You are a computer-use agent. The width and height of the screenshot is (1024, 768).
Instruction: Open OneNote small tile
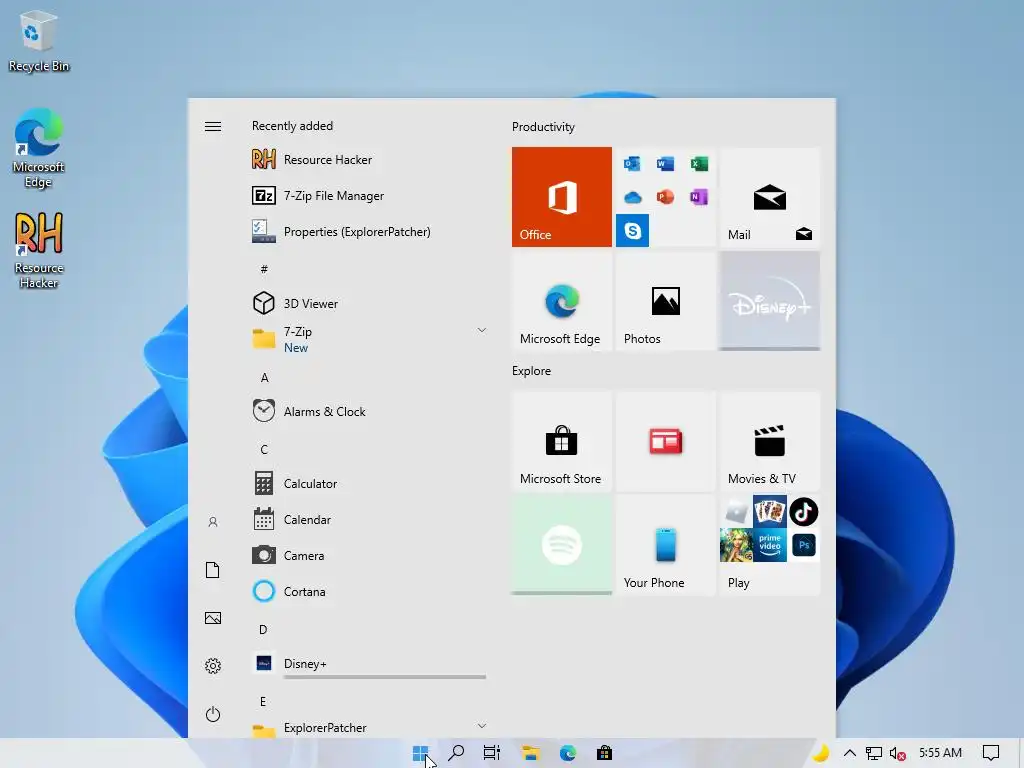(699, 197)
